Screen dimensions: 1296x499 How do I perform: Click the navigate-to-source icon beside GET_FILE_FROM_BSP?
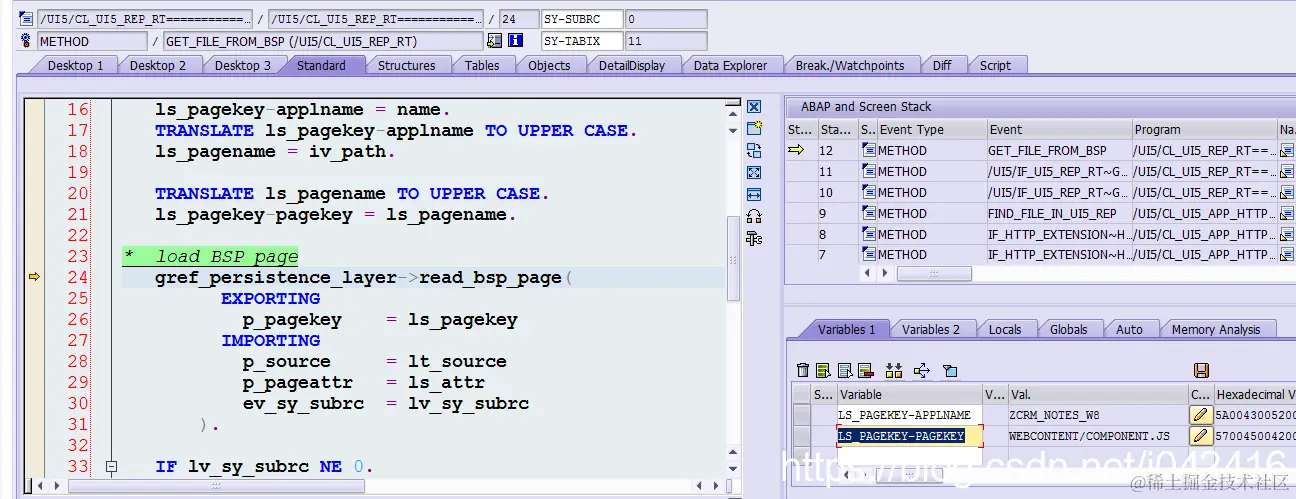click(494, 41)
